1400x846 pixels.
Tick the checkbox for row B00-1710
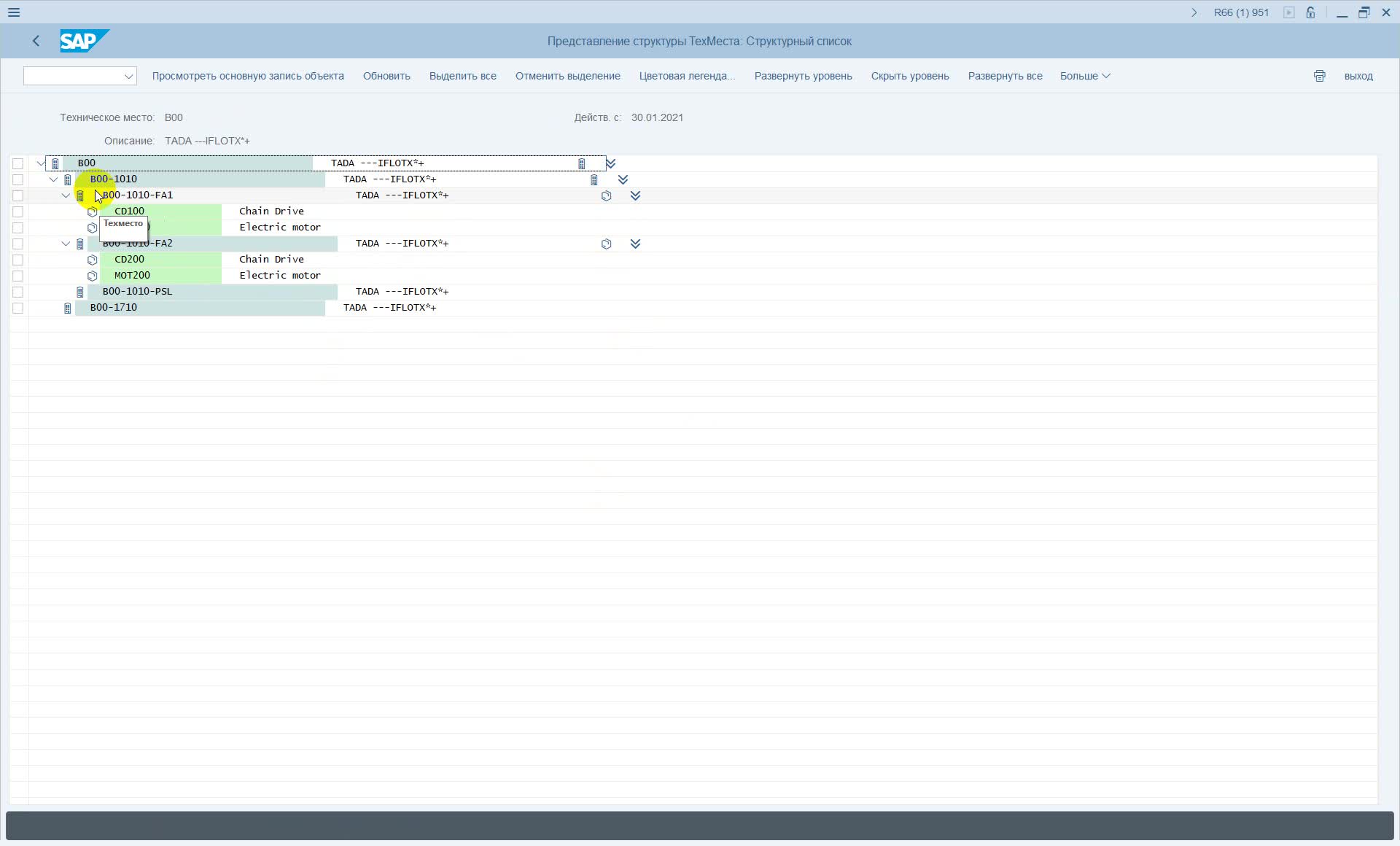point(18,308)
